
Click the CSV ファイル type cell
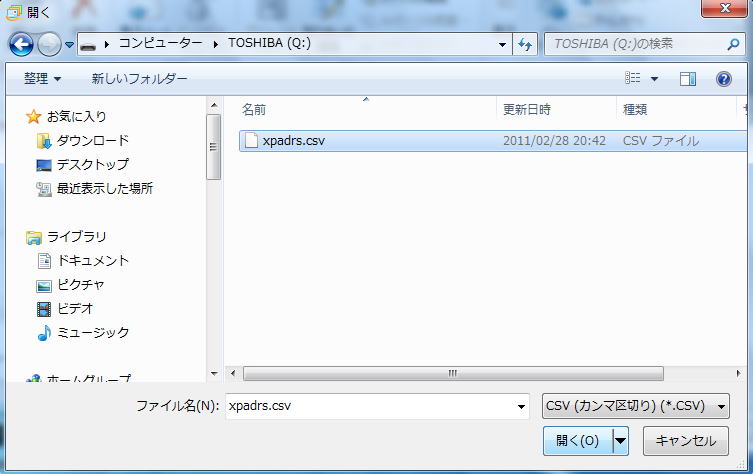tap(661, 141)
